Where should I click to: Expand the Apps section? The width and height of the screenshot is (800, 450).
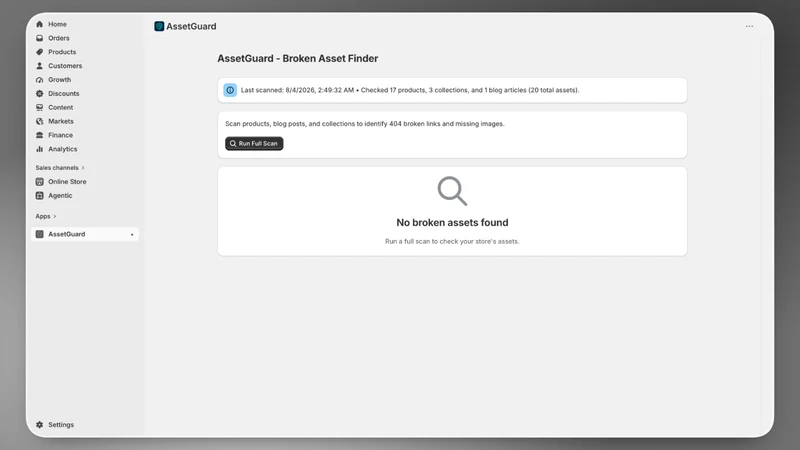(45, 216)
